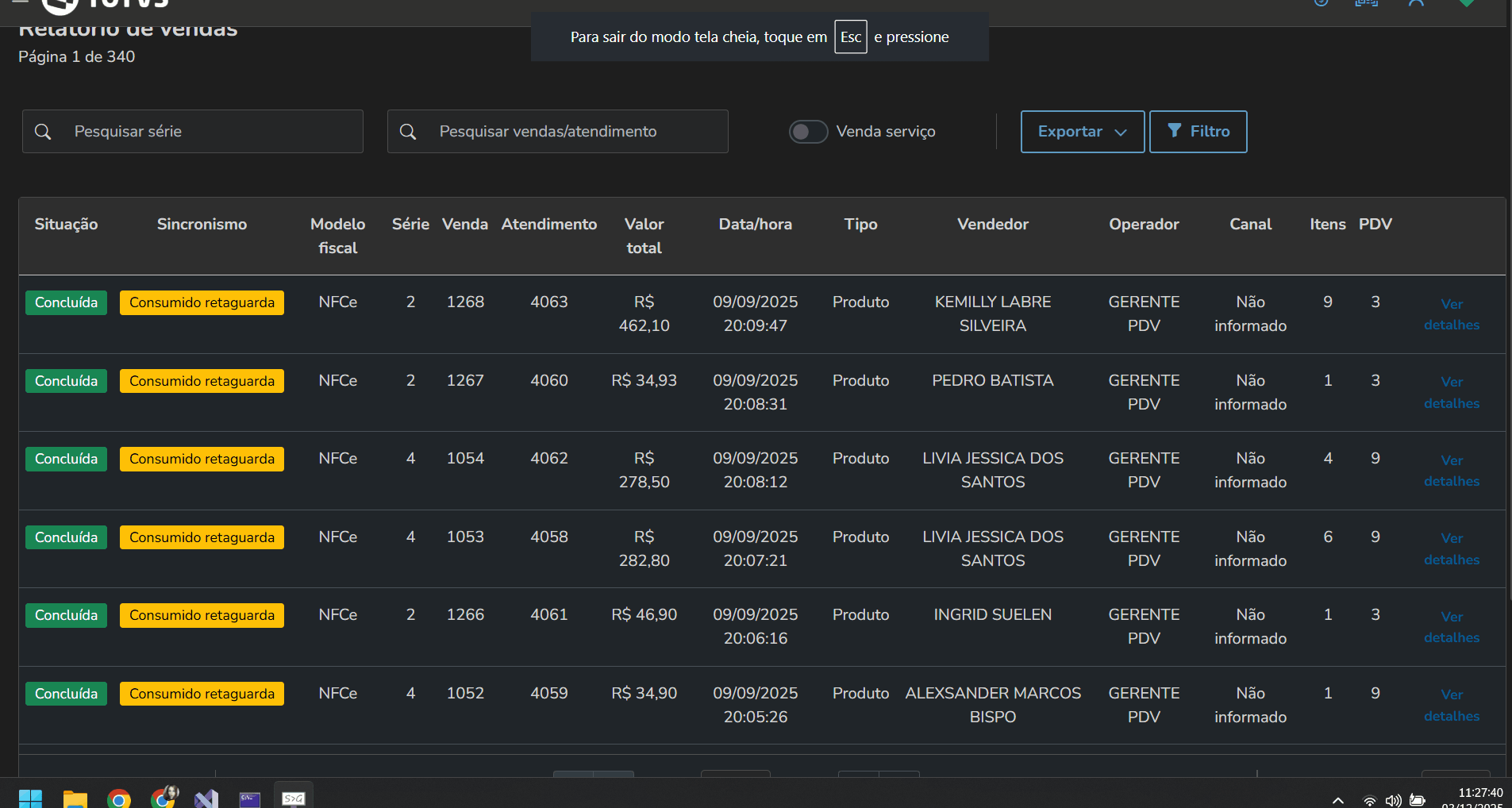This screenshot has height=808, width=1512.
Task: Toggle the Venda serviço switch
Action: (x=808, y=132)
